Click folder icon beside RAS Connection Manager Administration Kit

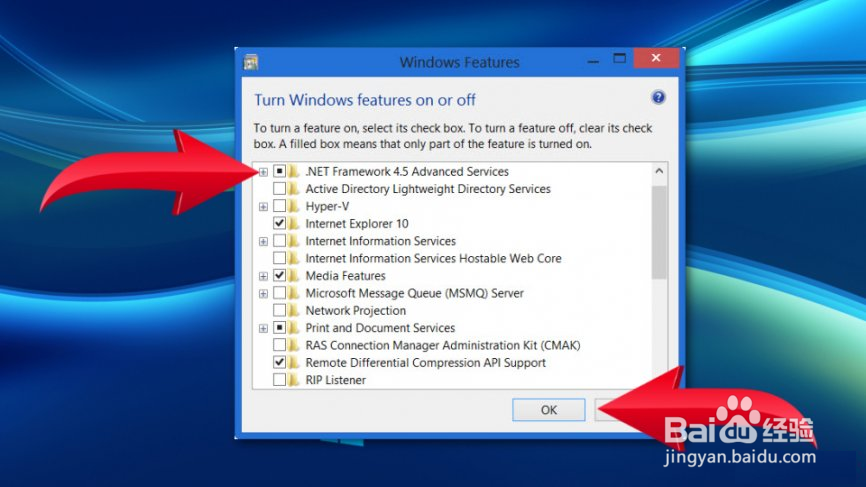point(294,345)
